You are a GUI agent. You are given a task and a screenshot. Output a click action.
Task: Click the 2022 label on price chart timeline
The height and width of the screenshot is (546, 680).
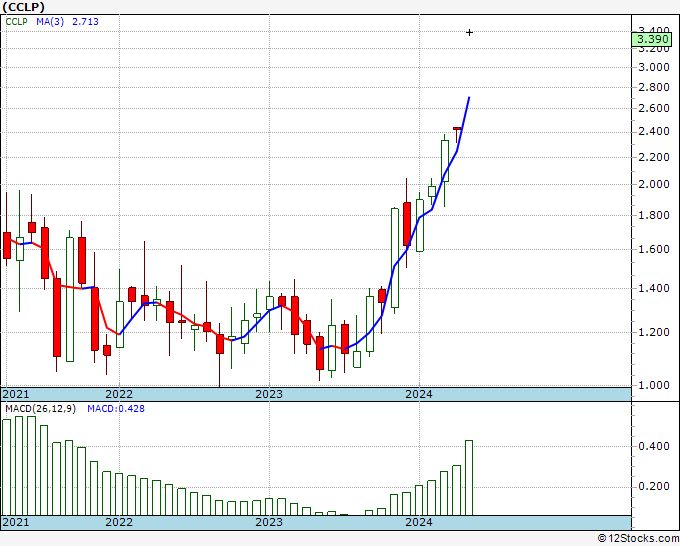[119, 394]
